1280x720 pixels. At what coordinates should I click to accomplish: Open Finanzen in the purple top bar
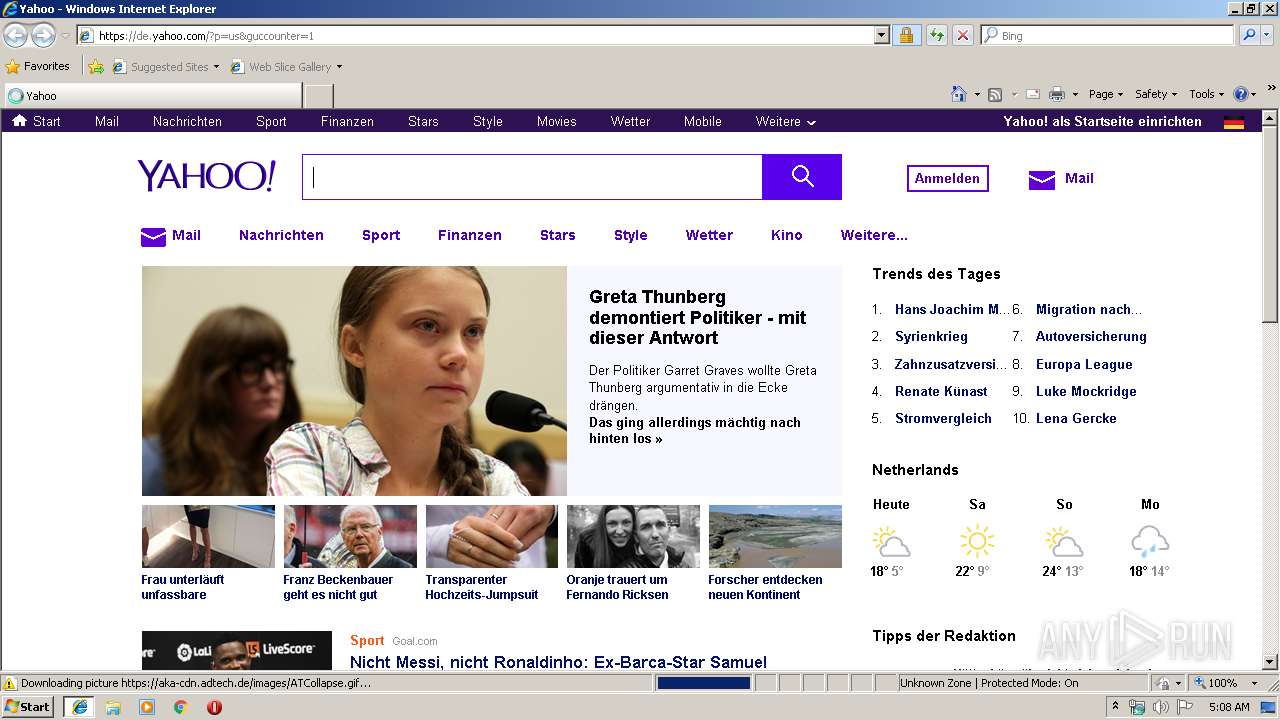pos(347,122)
